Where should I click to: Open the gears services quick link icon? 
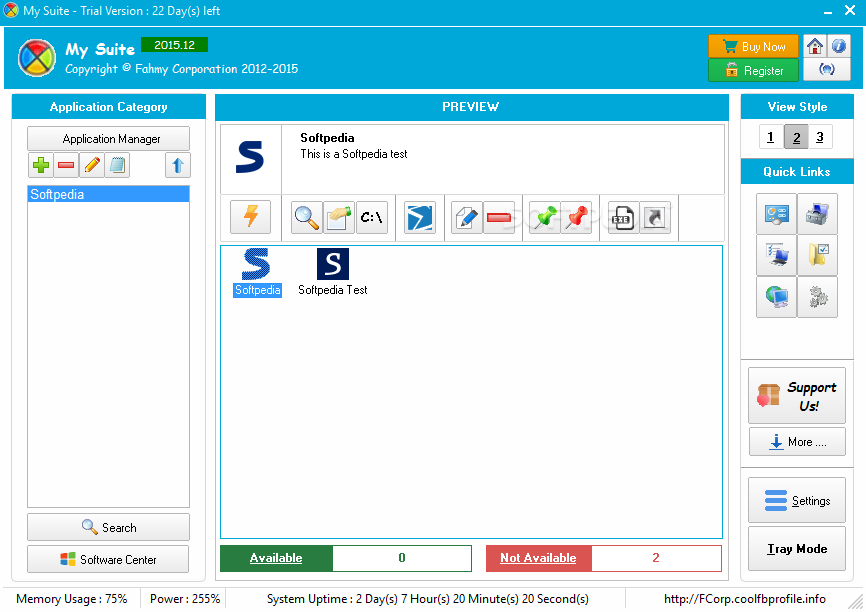(x=817, y=297)
